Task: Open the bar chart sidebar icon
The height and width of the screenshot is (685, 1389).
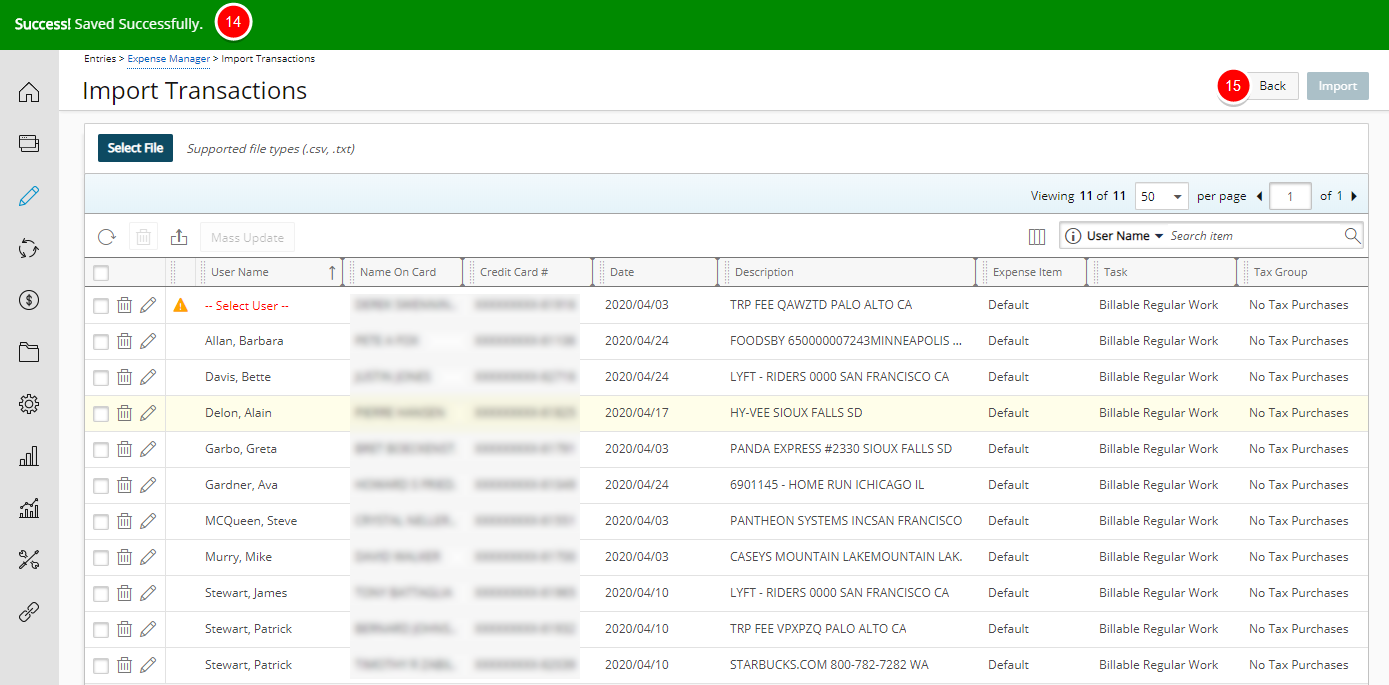Action: pyautogui.click(x=29, y=456)
